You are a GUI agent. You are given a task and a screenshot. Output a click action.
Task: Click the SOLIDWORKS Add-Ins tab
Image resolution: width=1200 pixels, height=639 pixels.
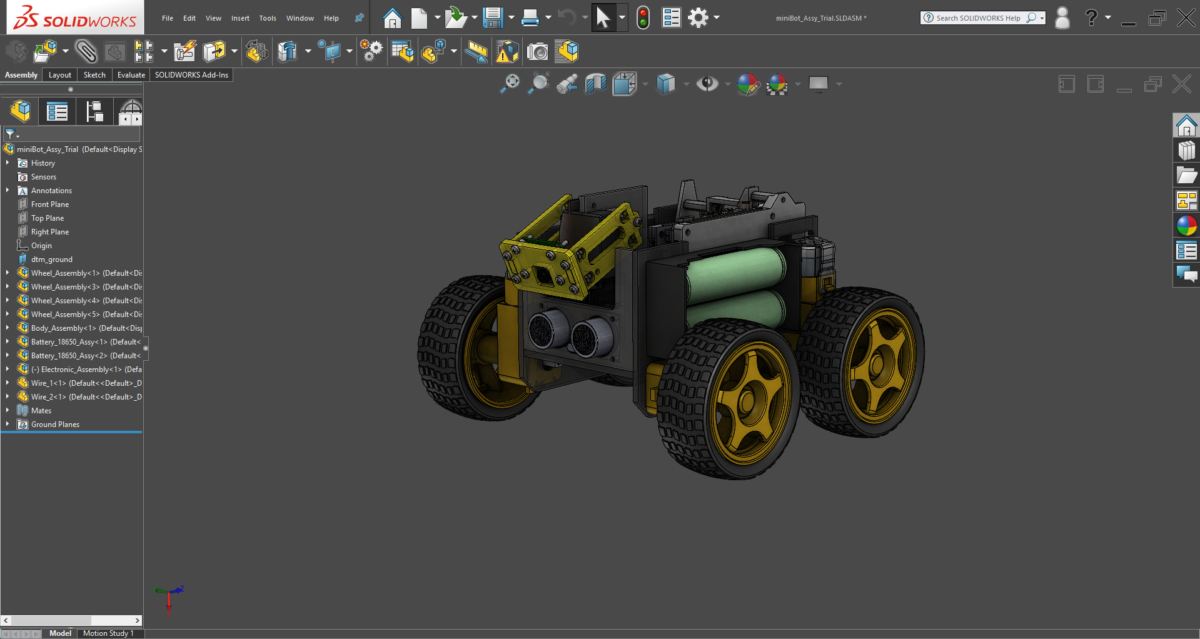pyautogui.click(x=192, y=74)
